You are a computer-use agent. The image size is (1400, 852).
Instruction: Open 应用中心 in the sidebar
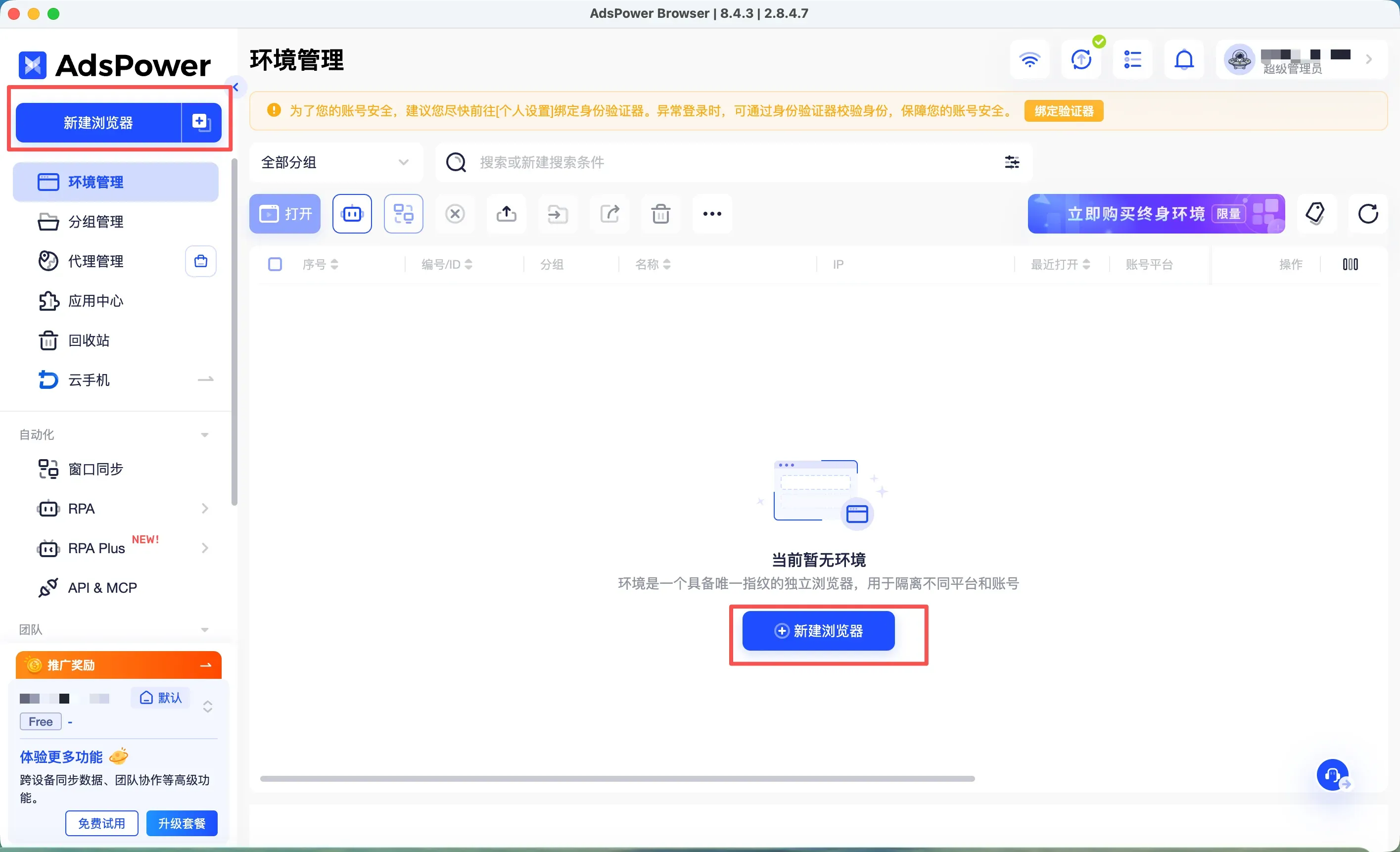coord(115,301)
